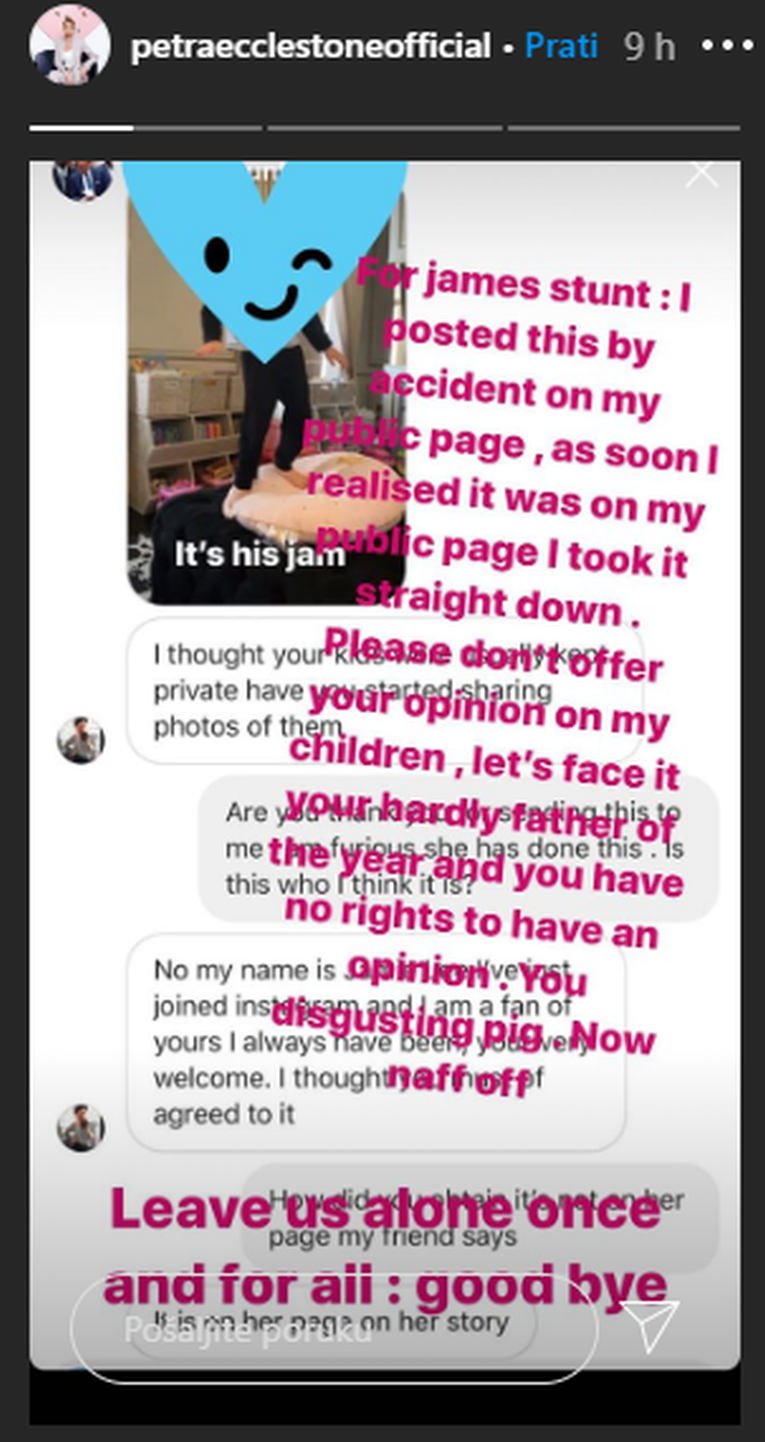Tap the paper-plane share story icon
The width and height of the screenshot is (765, 1442).
click(x=648, y=1326)
